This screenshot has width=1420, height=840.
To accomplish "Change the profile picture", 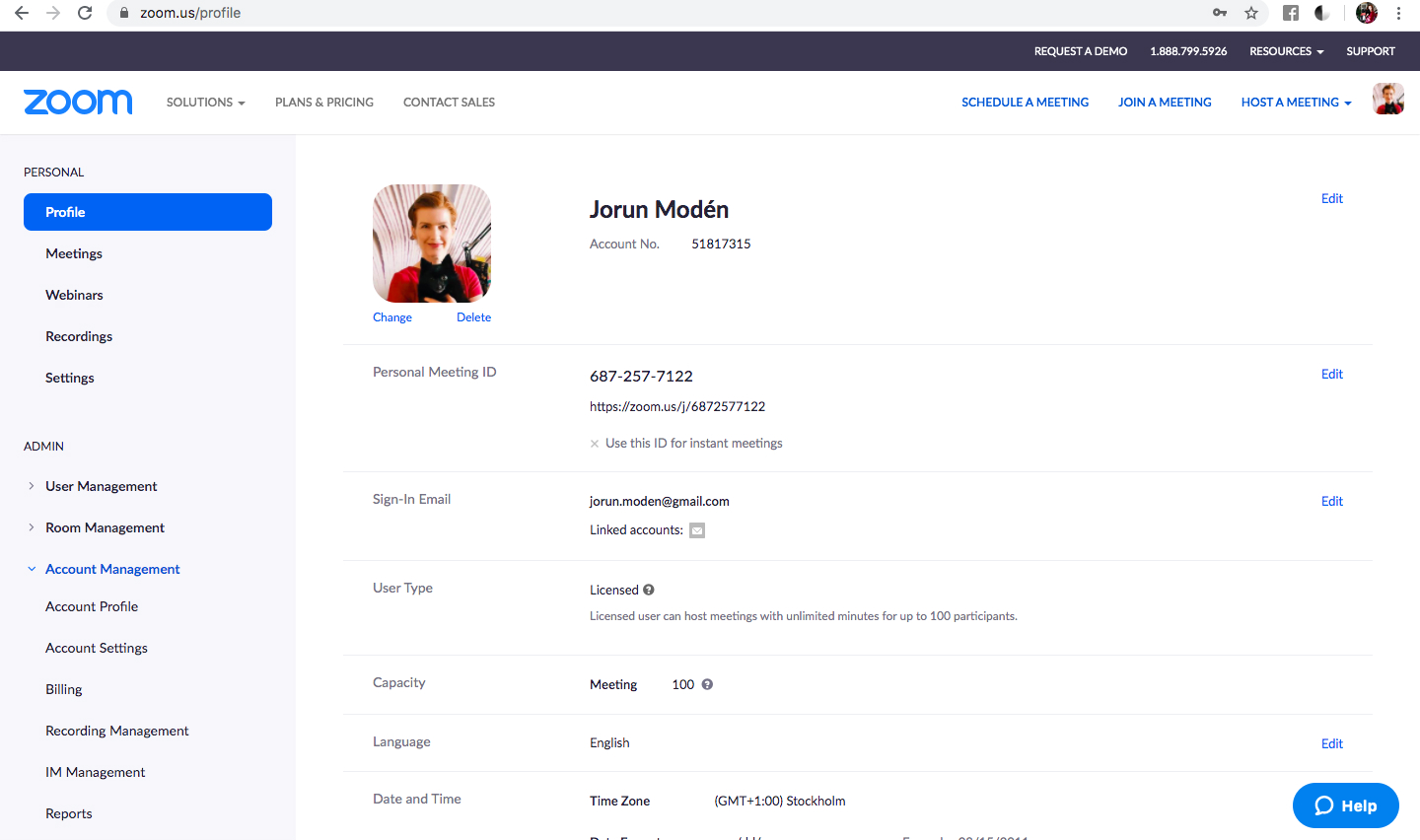I will coord(392,317).
